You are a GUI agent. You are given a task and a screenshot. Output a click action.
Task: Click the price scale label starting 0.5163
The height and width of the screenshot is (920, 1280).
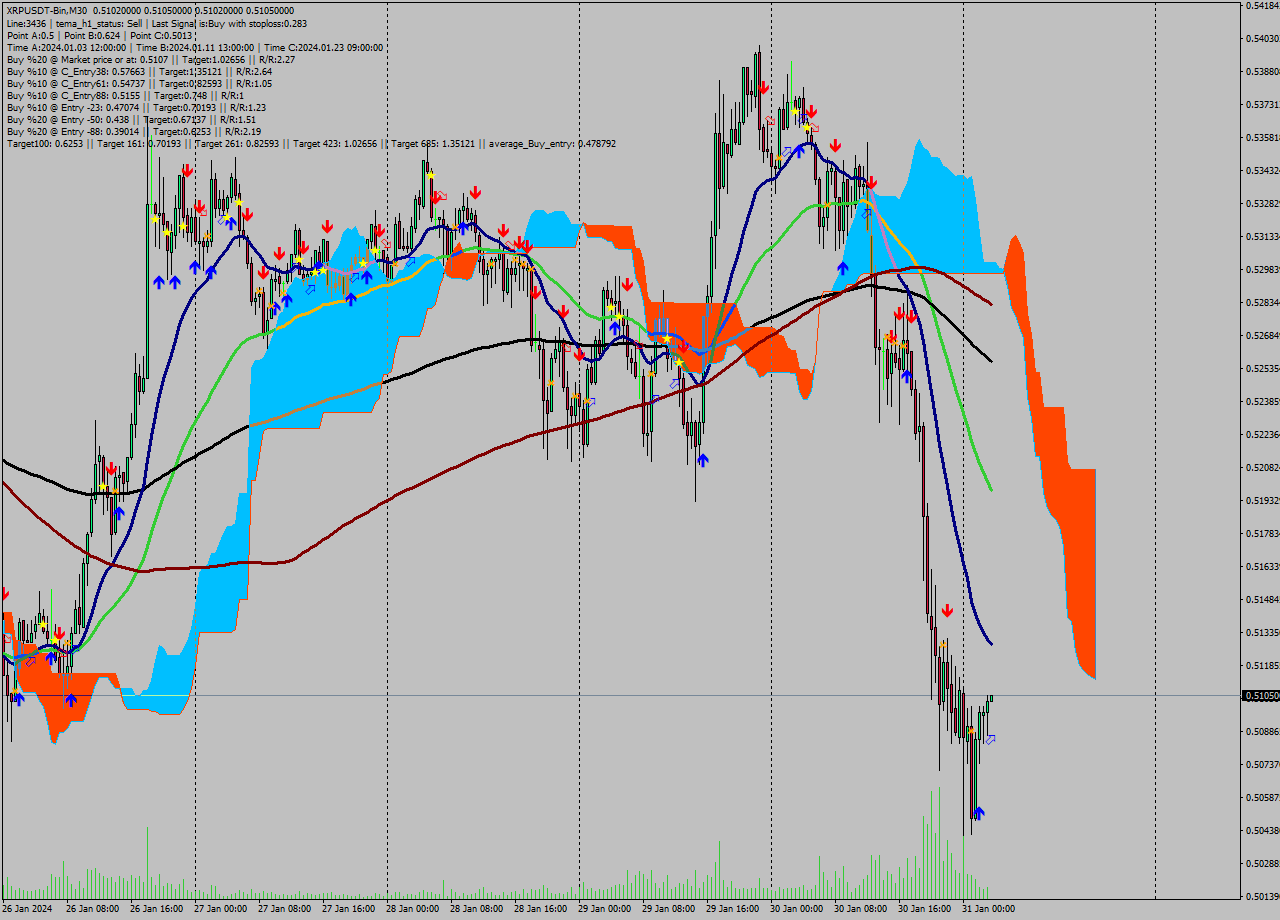click(1262, 567)
